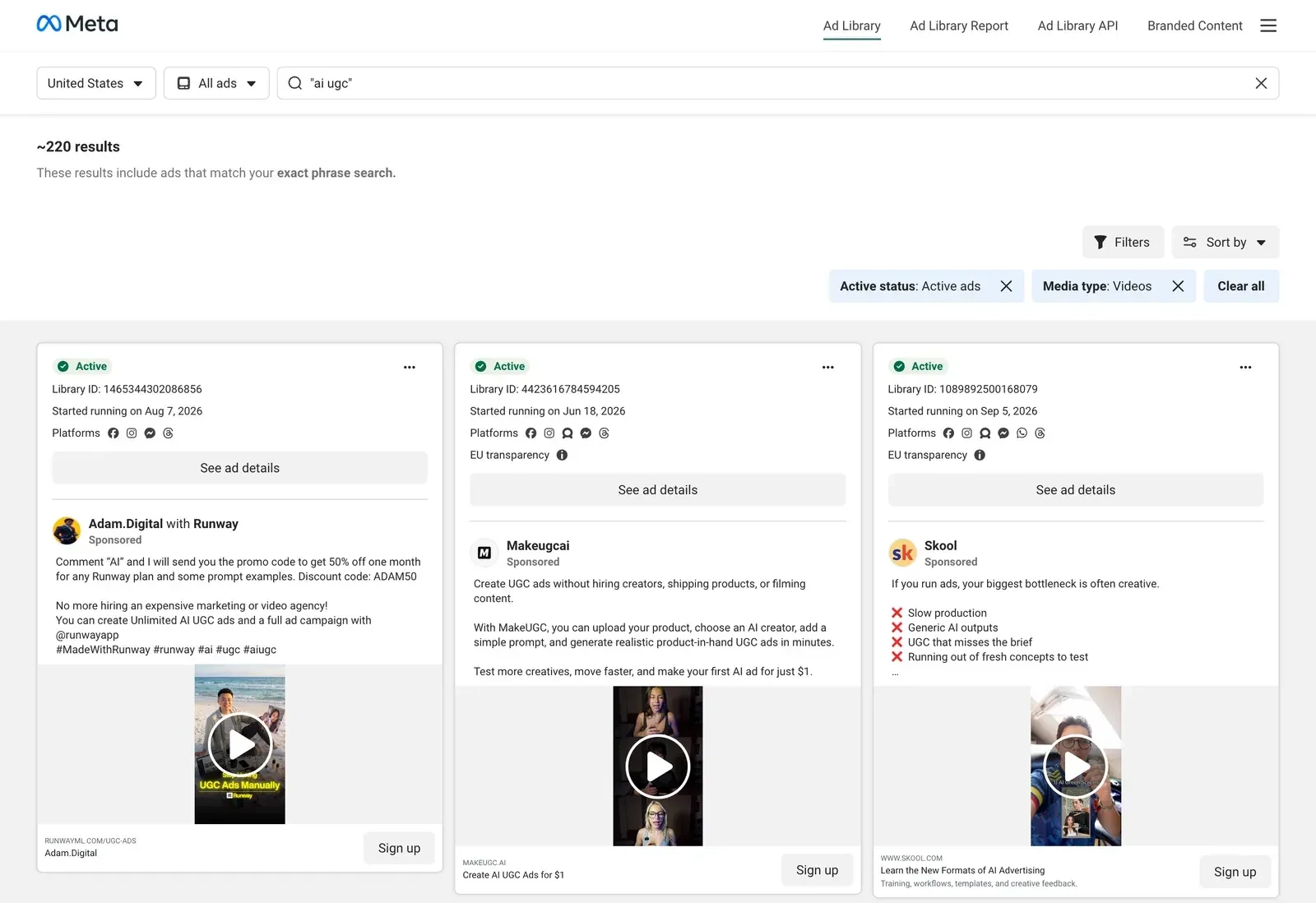Click Clear all filters
1316x903 pixels.
pos(1241,286)
